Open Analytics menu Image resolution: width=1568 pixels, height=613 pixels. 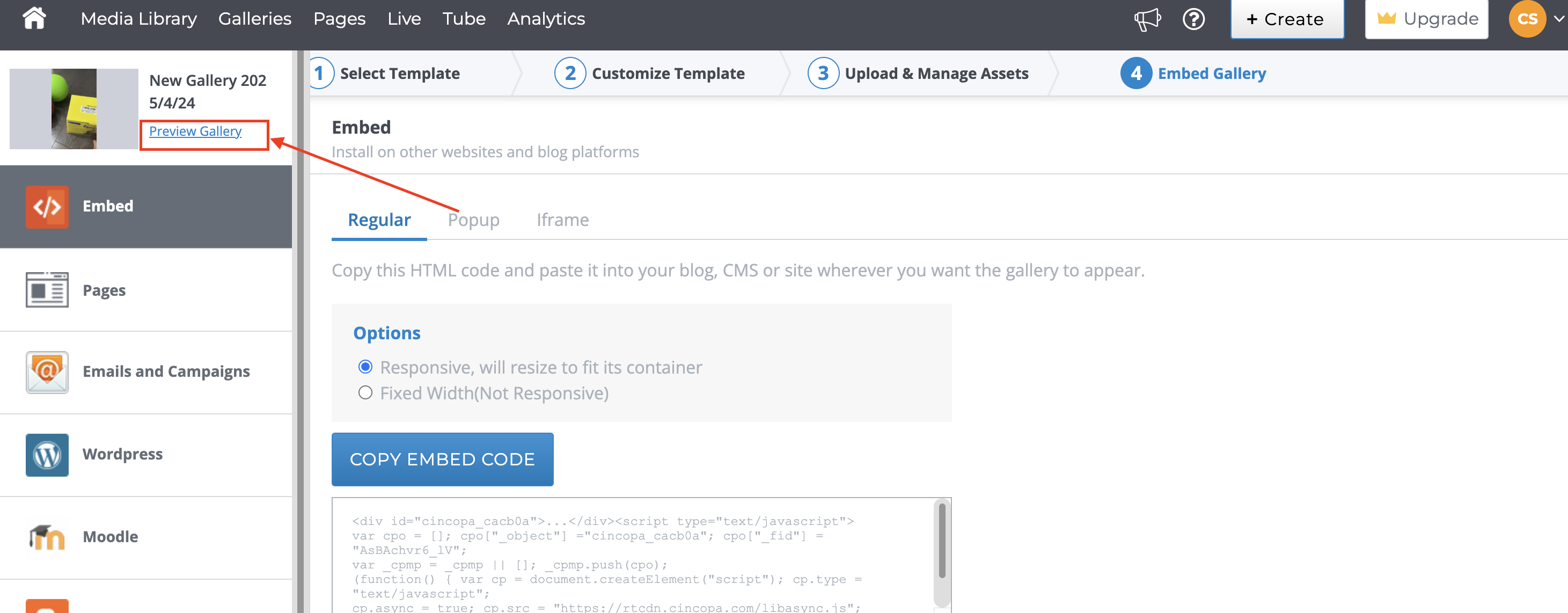[546, 19]
